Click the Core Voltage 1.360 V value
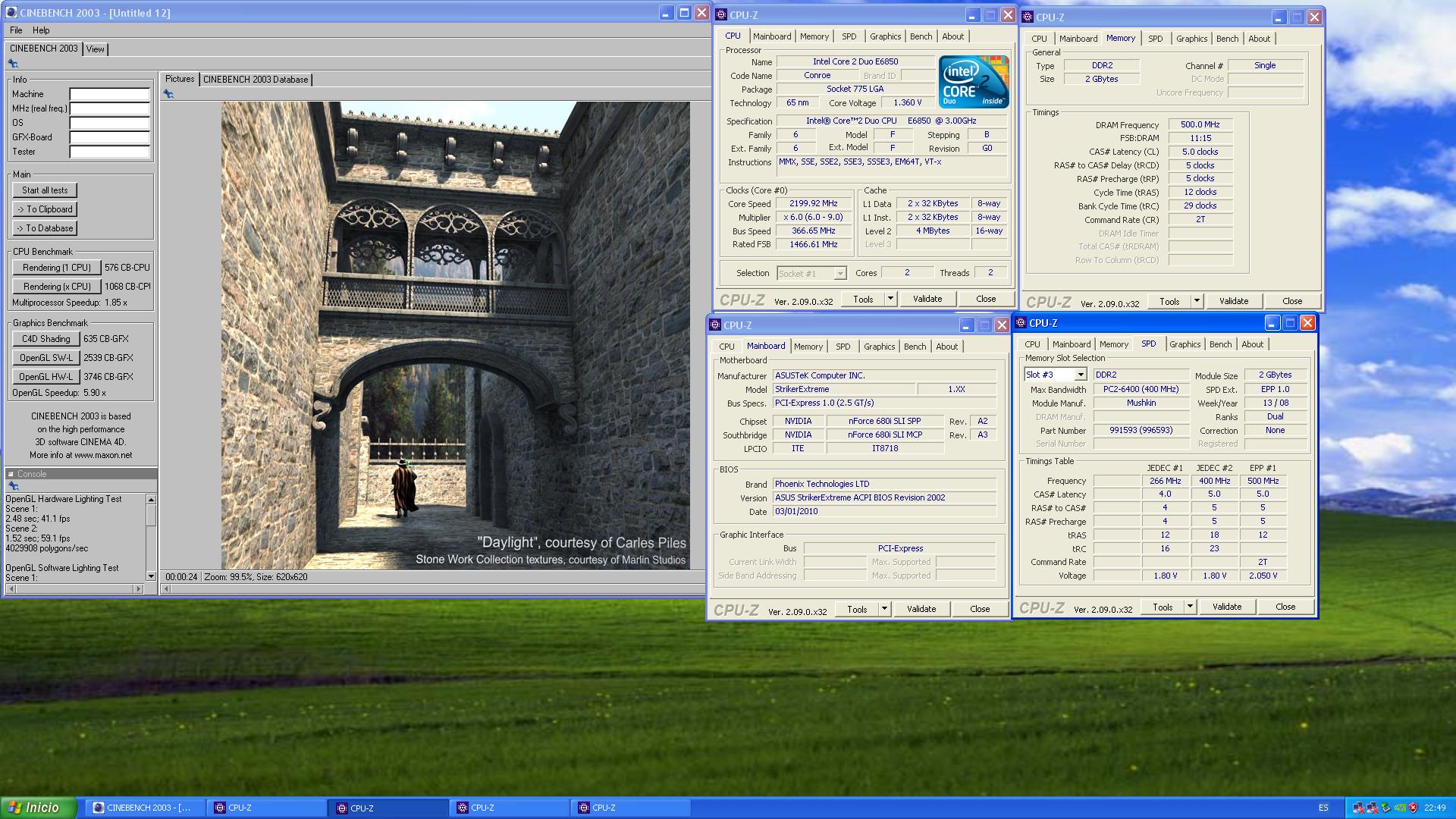The width and height of the screenshot is (1456, 819). (907, 102)
